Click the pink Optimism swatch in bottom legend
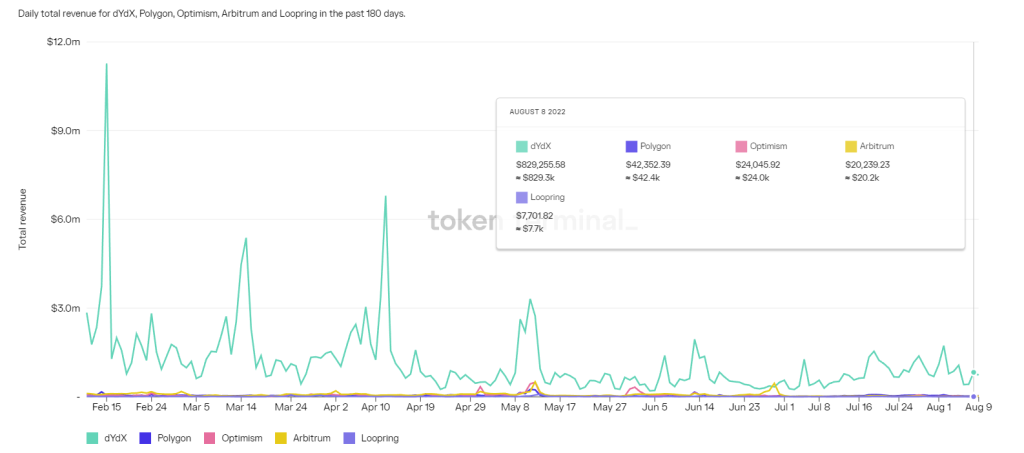Screen dimensions: 1024x453 click(210, 438)
